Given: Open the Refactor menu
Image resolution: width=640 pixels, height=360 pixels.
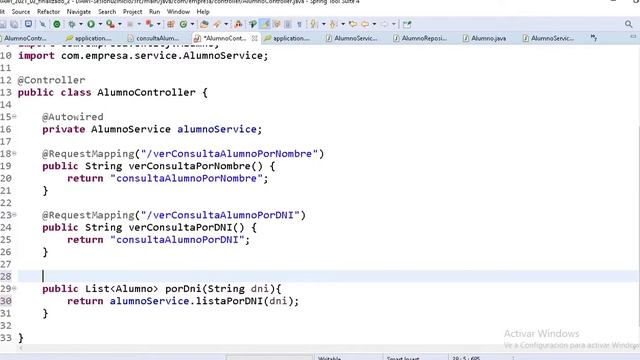Looking at the screenshot, I should [x=48, y=11].
